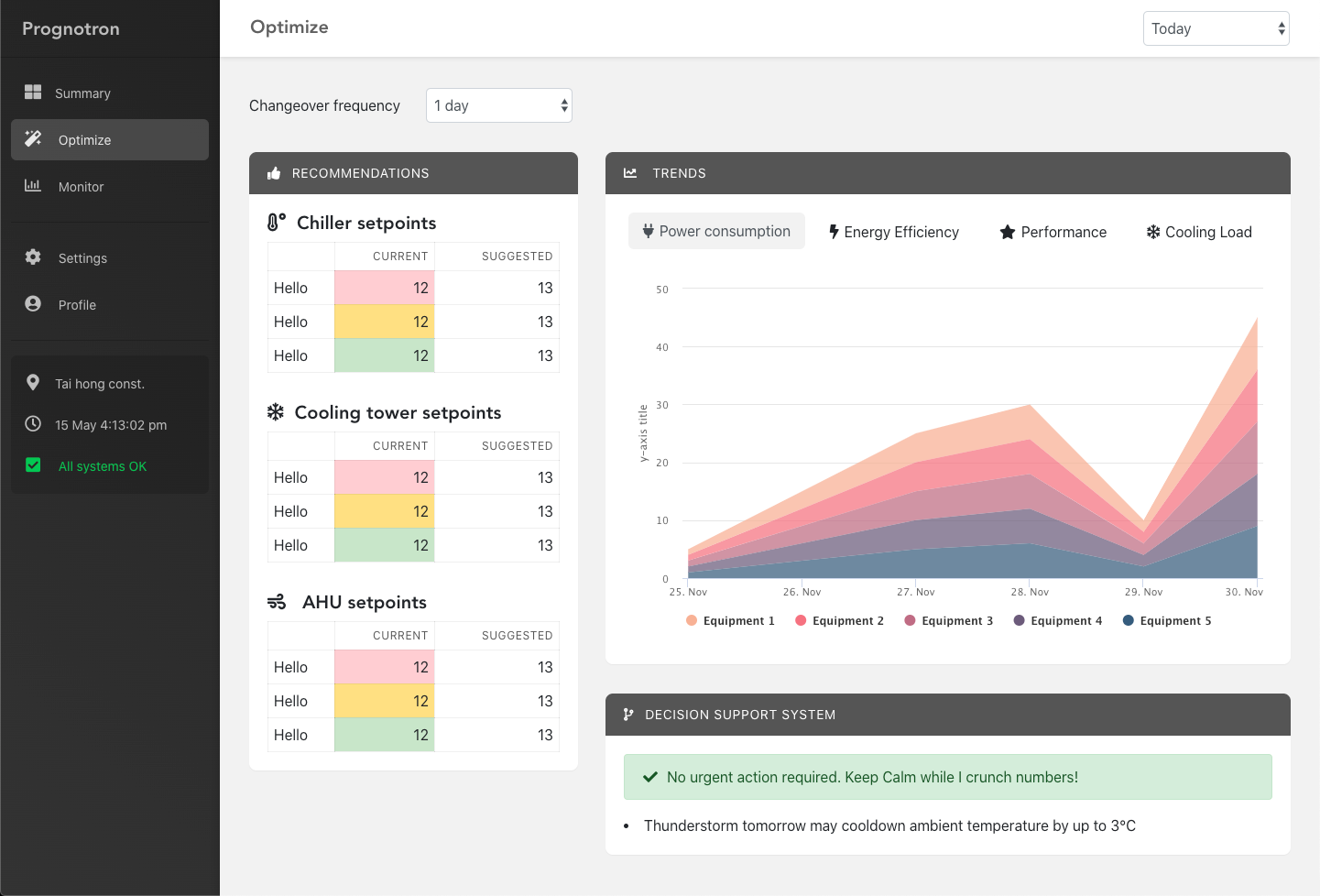Click the Monitor bar chart icon
Viewport: 1320px width, 896px height.
33,185
